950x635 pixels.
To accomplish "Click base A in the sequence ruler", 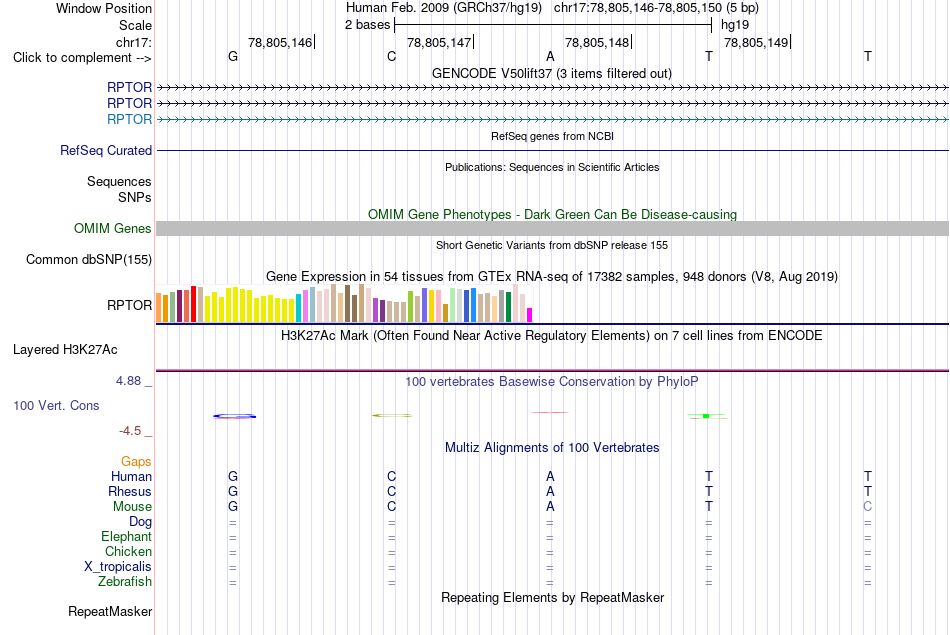I will click(x=550, y=56).
